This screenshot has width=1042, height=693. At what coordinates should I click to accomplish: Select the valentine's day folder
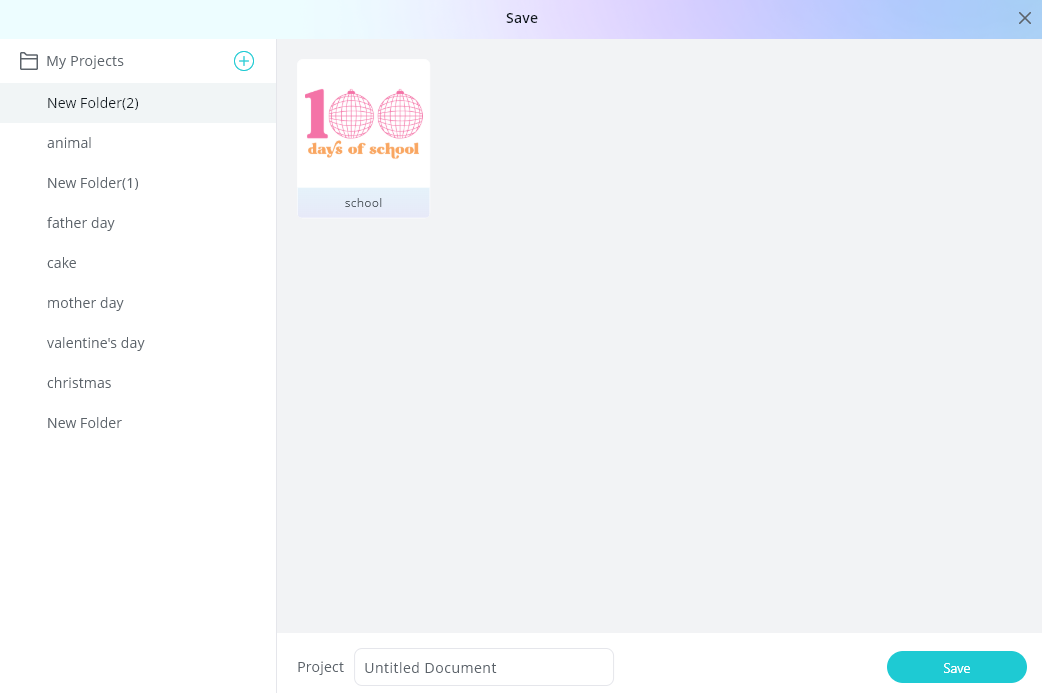(138, 343)
